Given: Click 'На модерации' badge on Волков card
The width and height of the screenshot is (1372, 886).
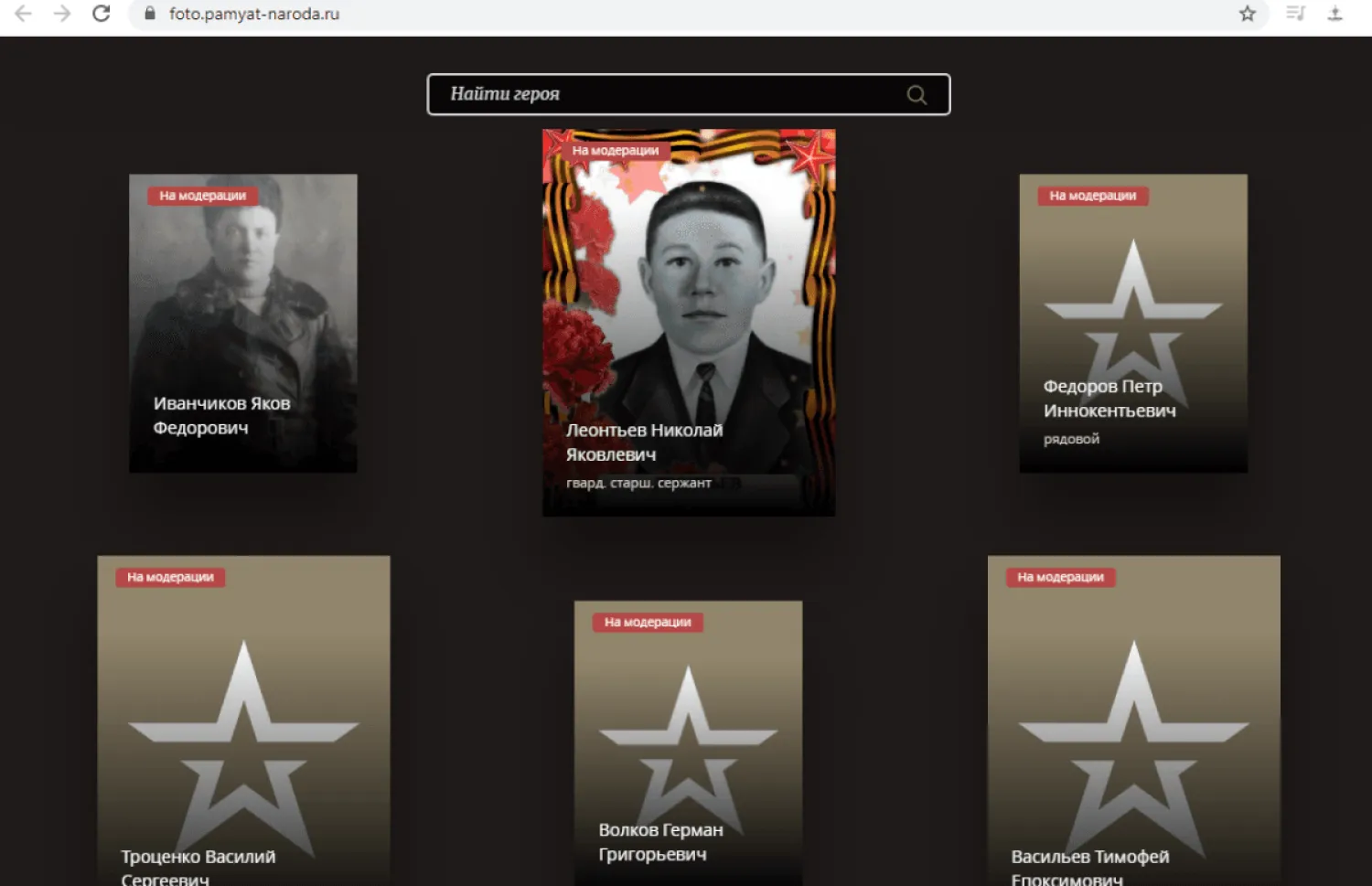Looking at the screenshot, I should [648, 622].
